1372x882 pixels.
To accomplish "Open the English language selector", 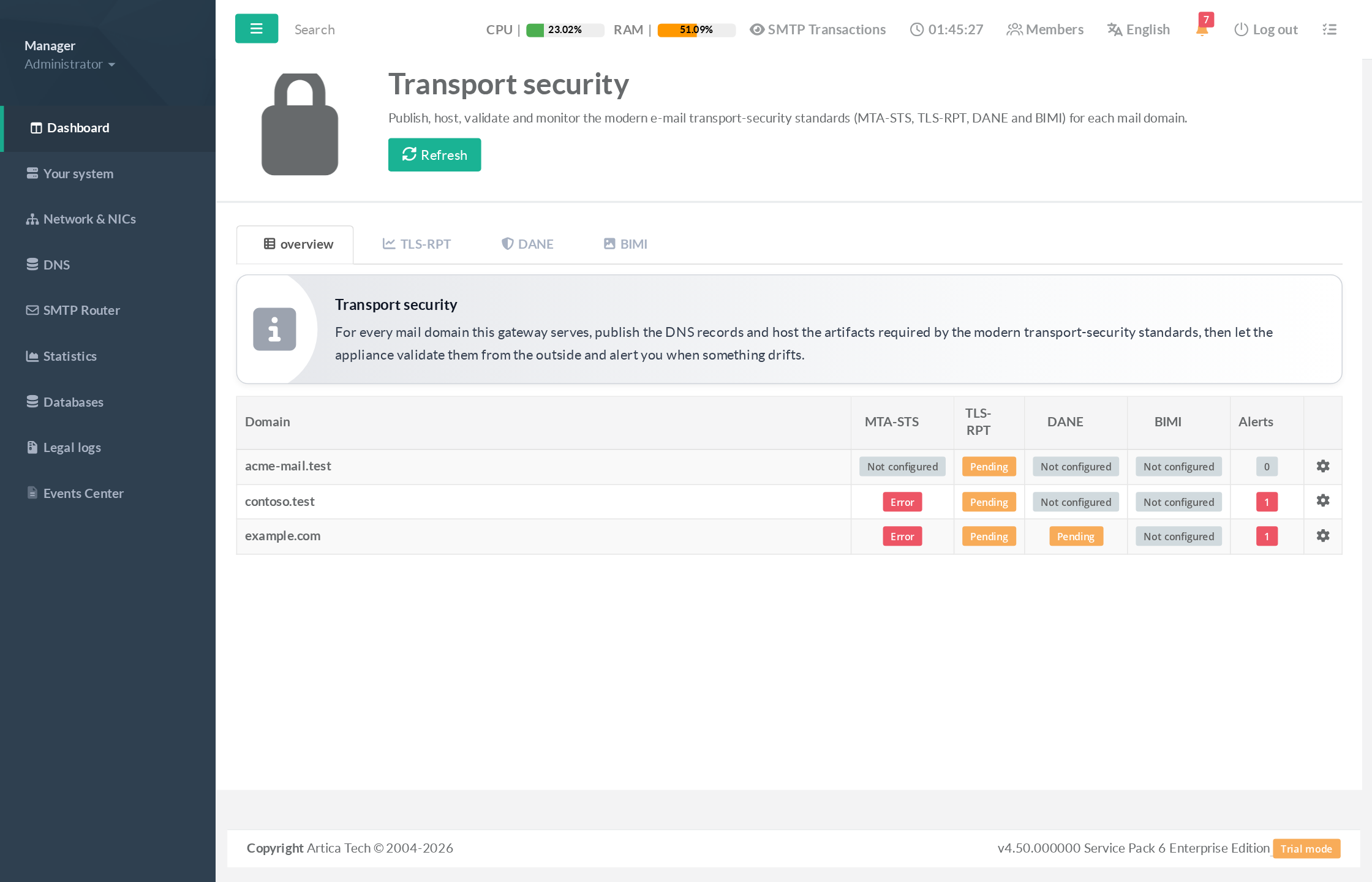I will coord(1139,29).
